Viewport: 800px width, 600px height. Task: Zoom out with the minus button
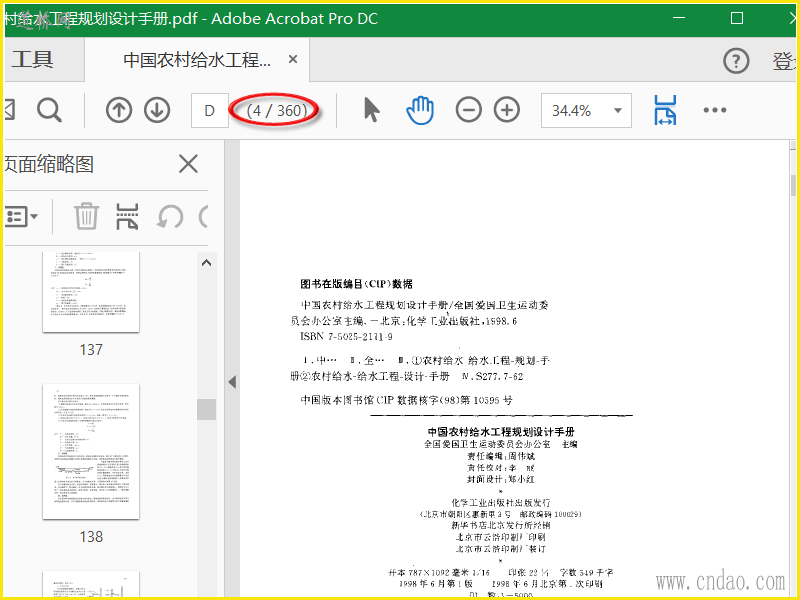pyautogui.click(x=468, y=110)
